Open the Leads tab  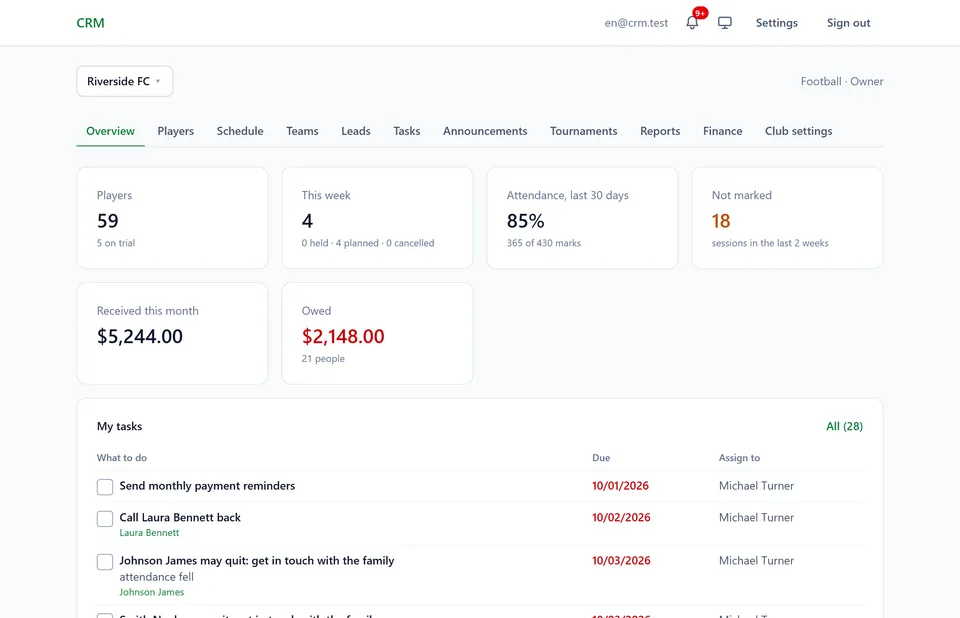pos(356,131)
